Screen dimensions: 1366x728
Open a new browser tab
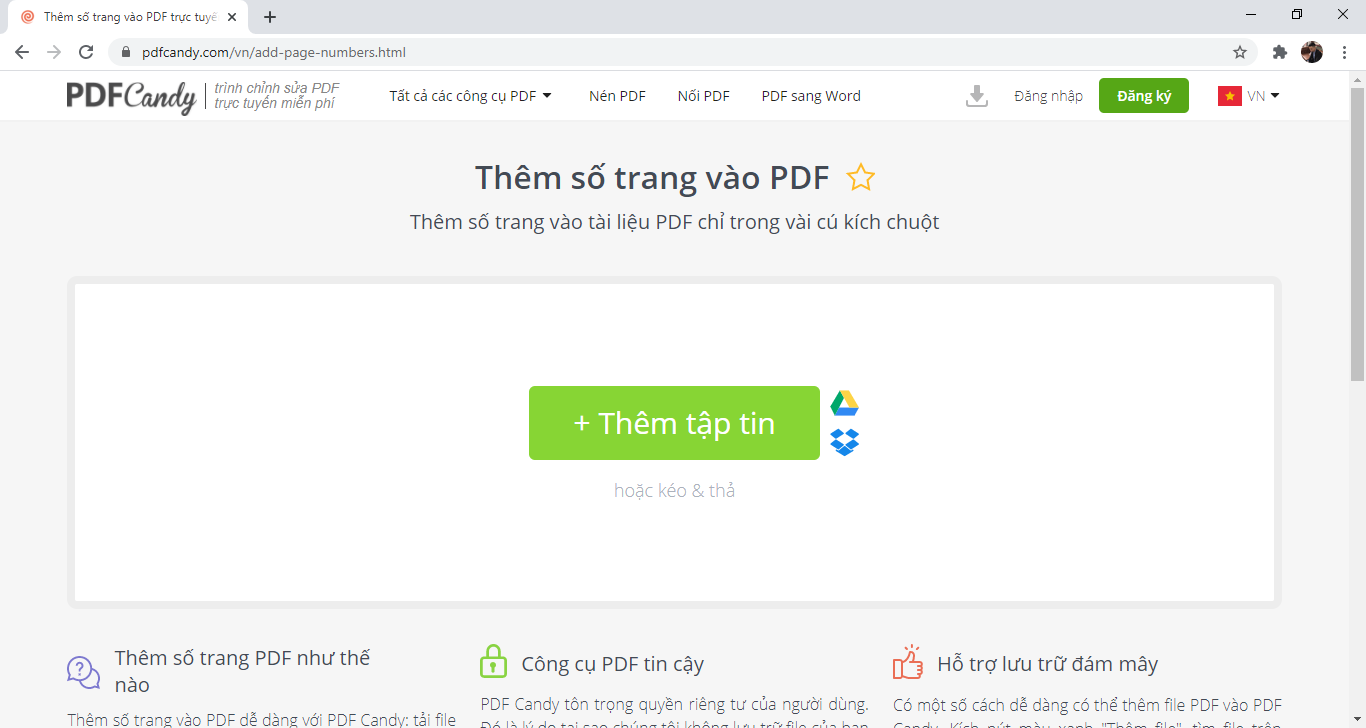tap(270, 17)
